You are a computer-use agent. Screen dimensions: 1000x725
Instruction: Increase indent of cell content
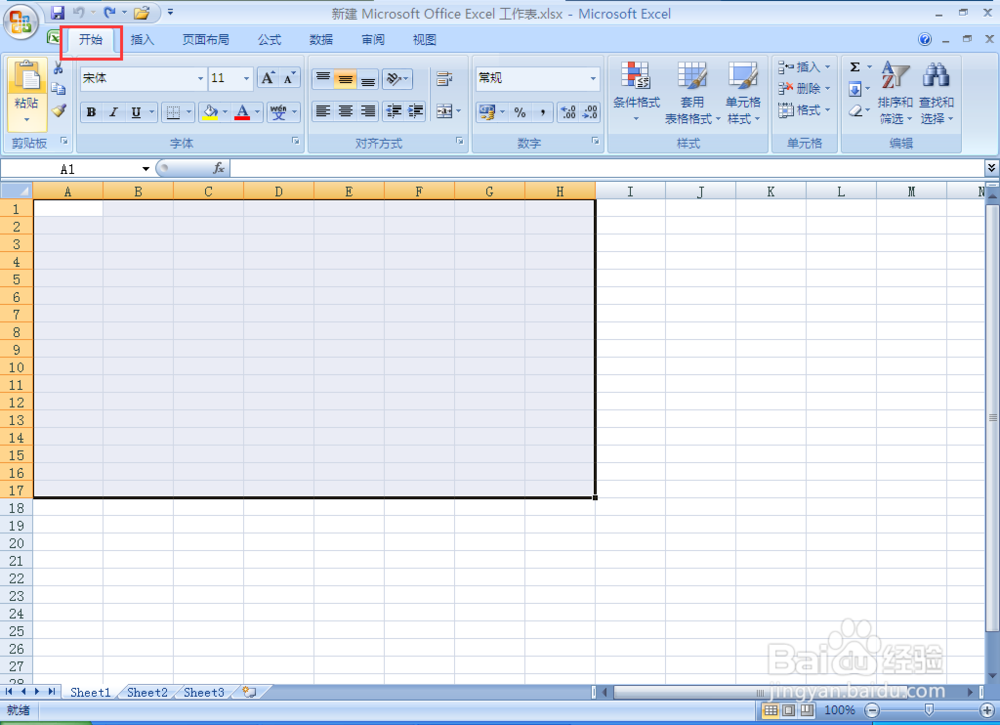[x=416, y=112]
